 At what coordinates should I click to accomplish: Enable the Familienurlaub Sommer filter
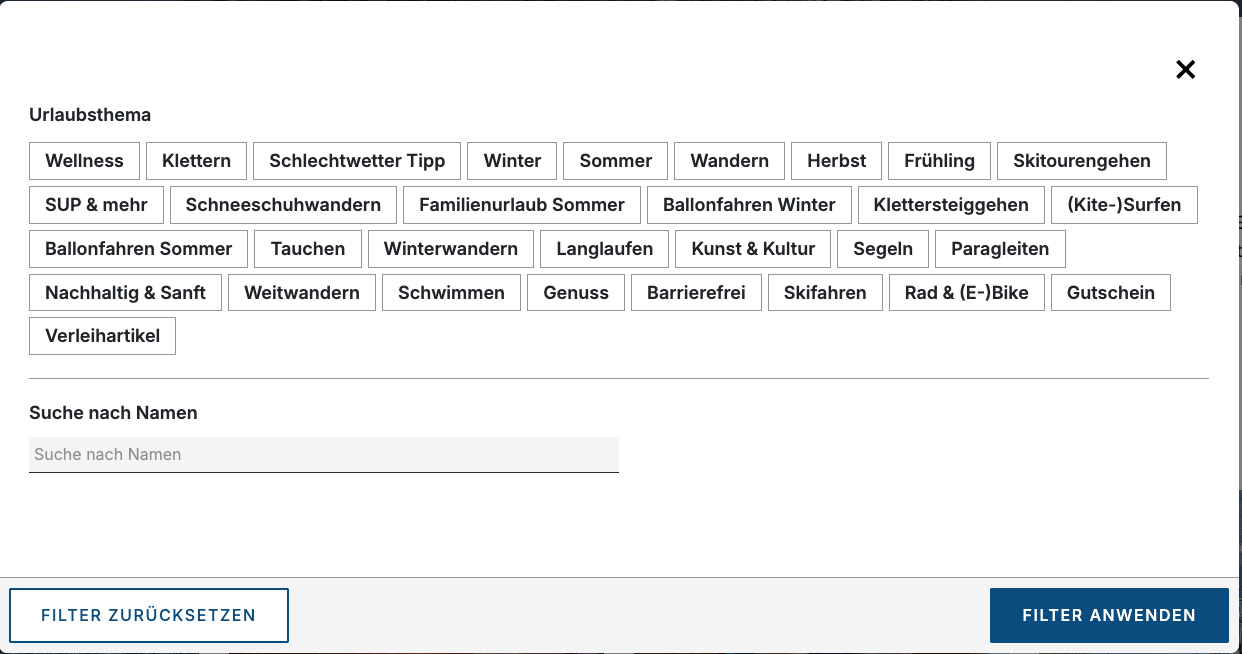click(521, 205)
